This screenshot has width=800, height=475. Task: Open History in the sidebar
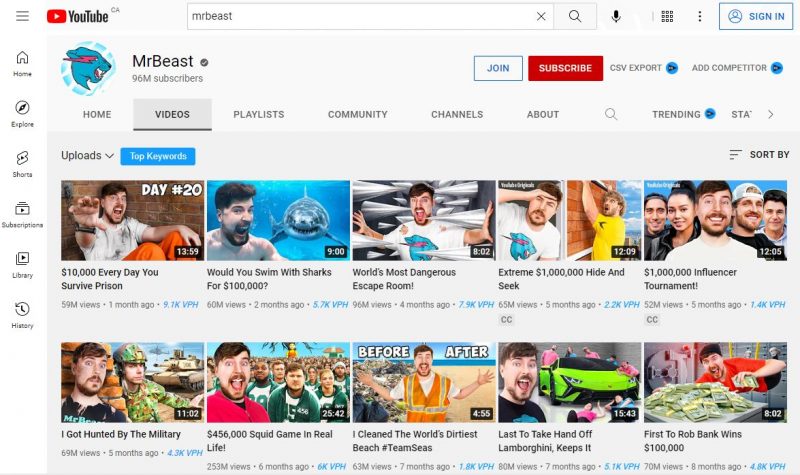tap(22, 315)
